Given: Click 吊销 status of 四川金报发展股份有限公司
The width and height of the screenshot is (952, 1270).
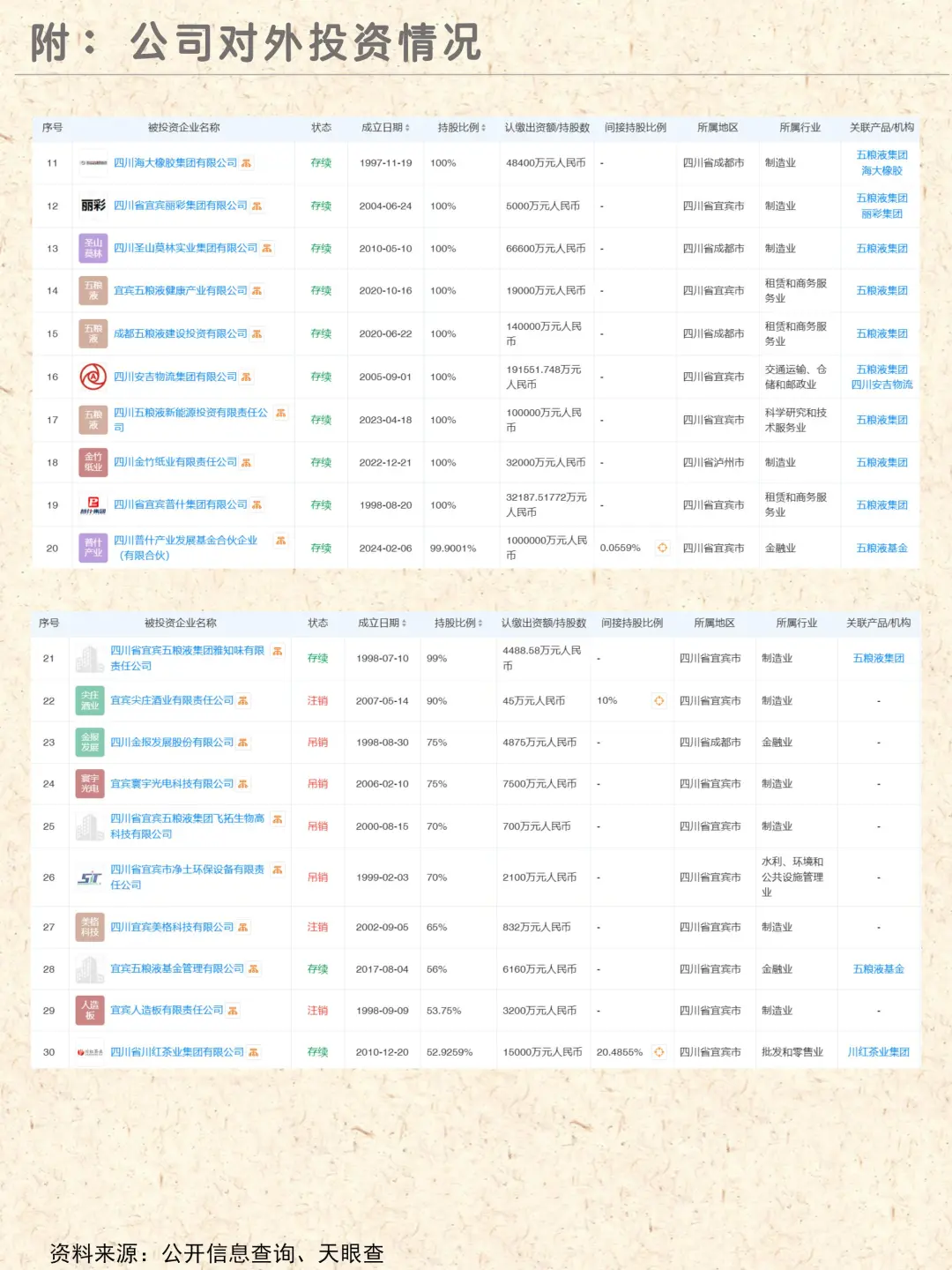Looking at the screenshot, I should [317, 743].
